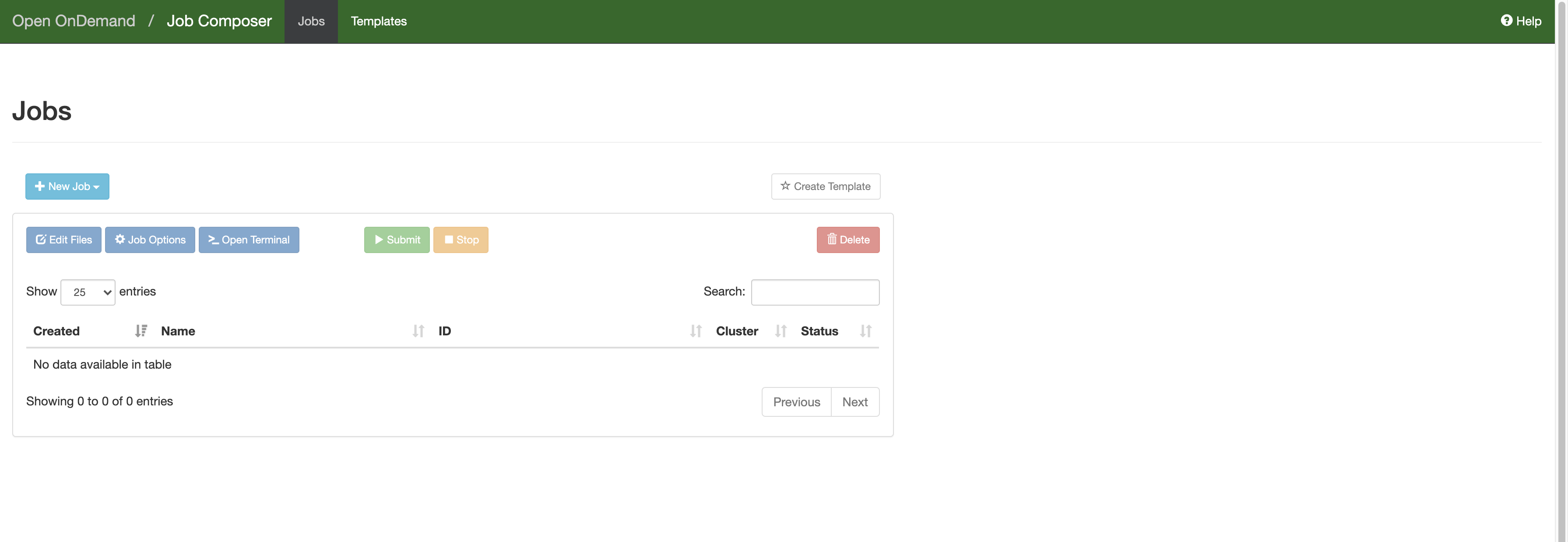Click the Next pagination button
1568x542 pixels.
[854, 402]
